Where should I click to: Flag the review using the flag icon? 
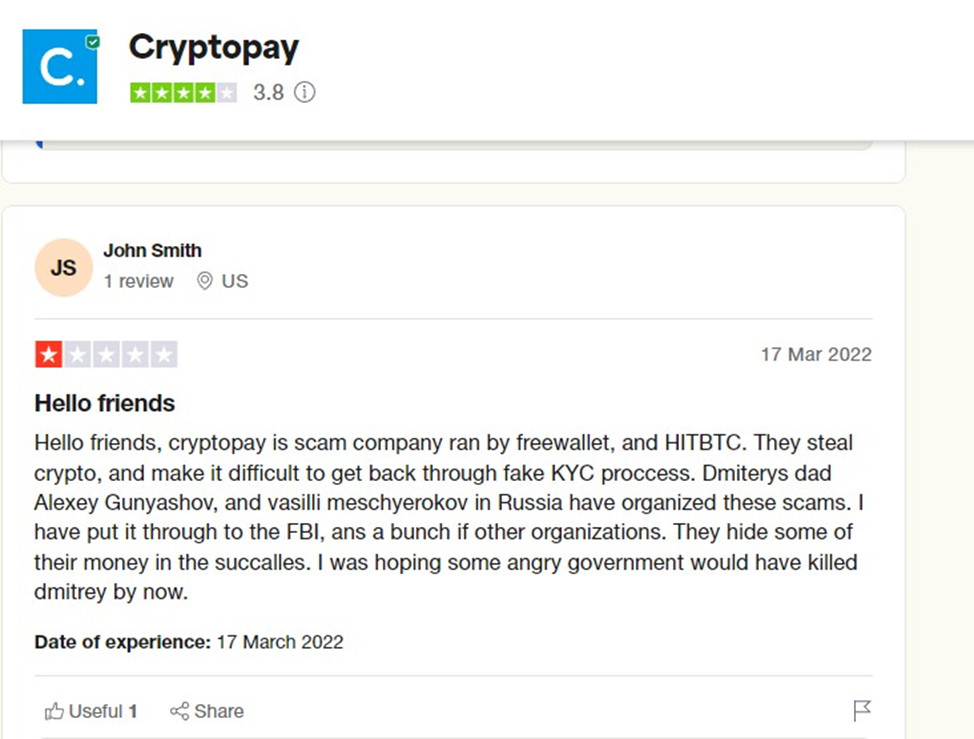(x=862, y=710)
